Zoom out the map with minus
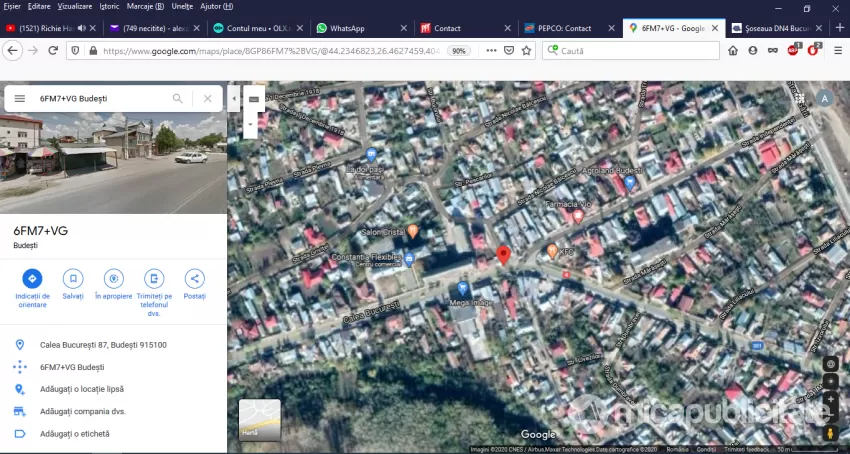 pyautogui.click(x=830, y=415)
